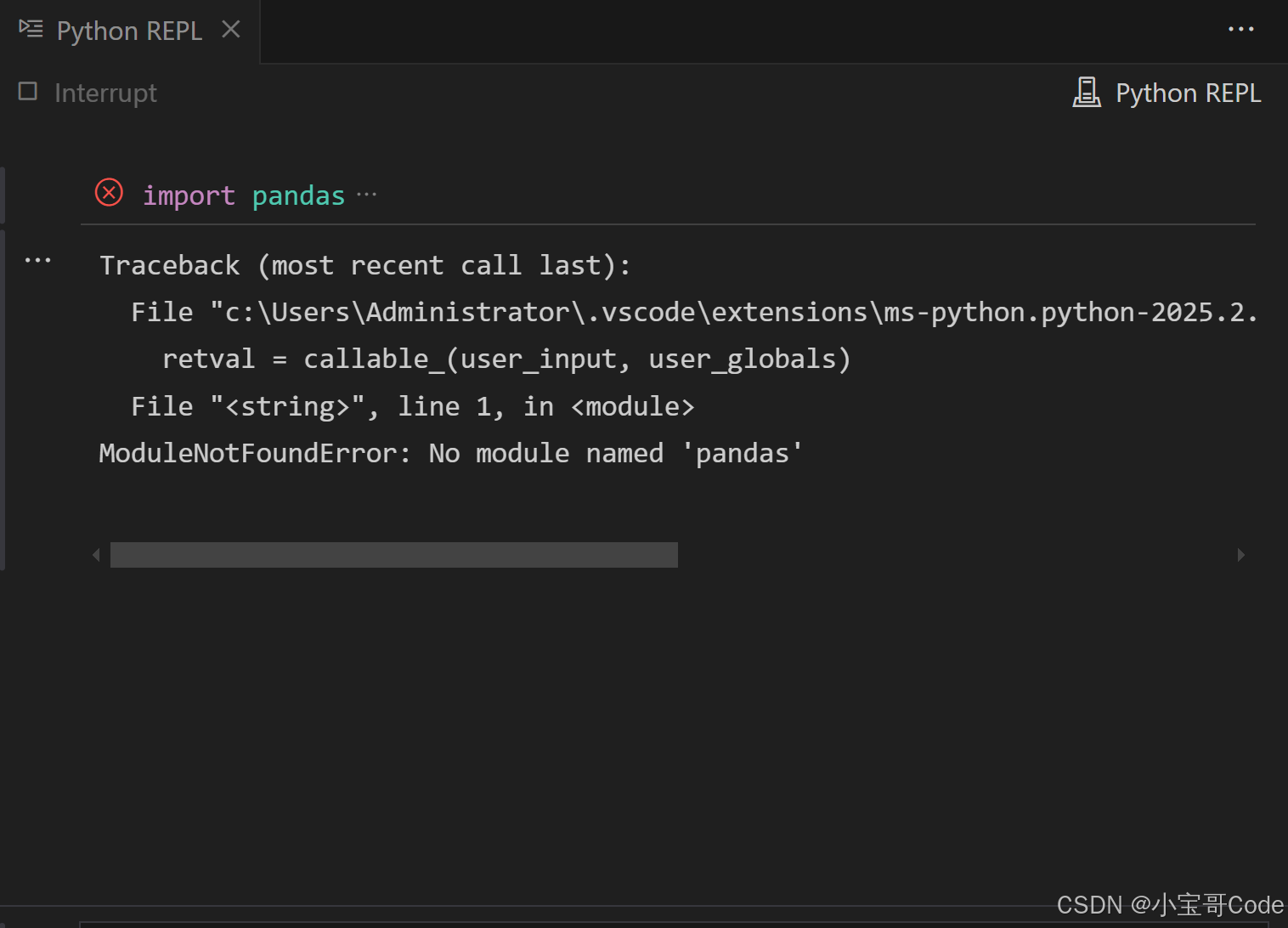1288x928 pixels.
Task: Click the ms-python extension file path line
Action: point(693,313)
